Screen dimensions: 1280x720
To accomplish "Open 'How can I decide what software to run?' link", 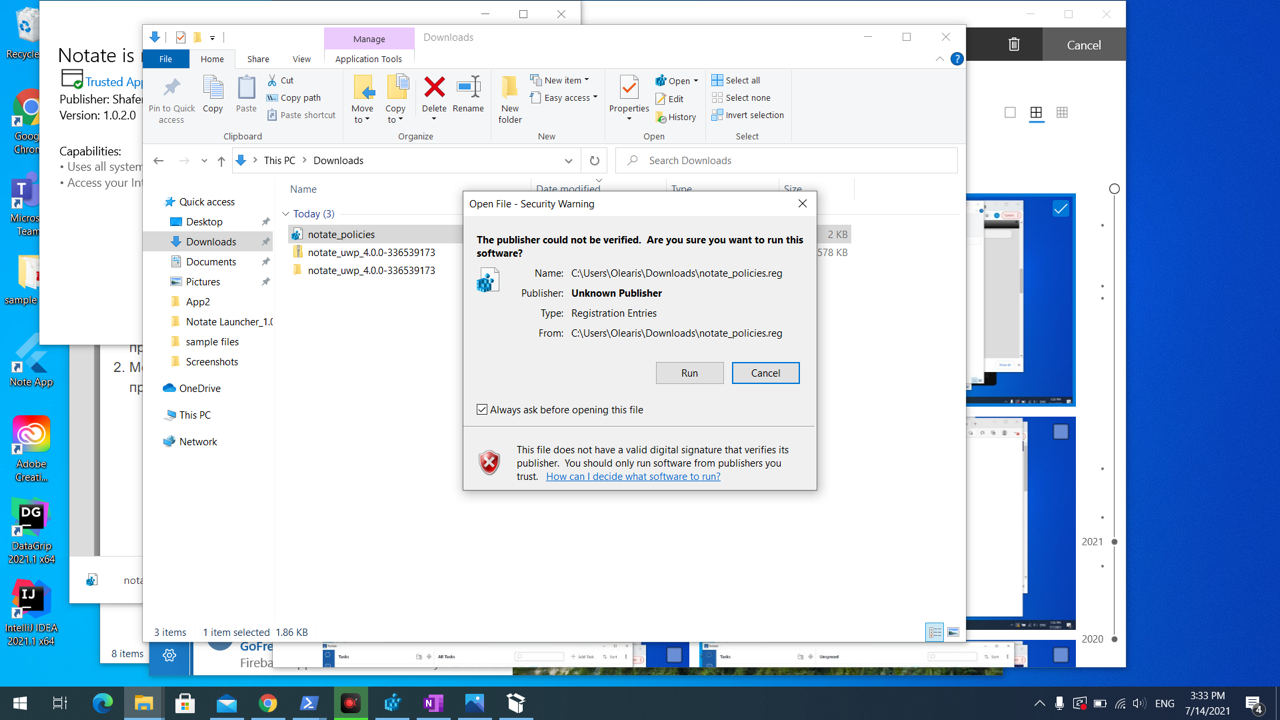I will click(633, 477).
